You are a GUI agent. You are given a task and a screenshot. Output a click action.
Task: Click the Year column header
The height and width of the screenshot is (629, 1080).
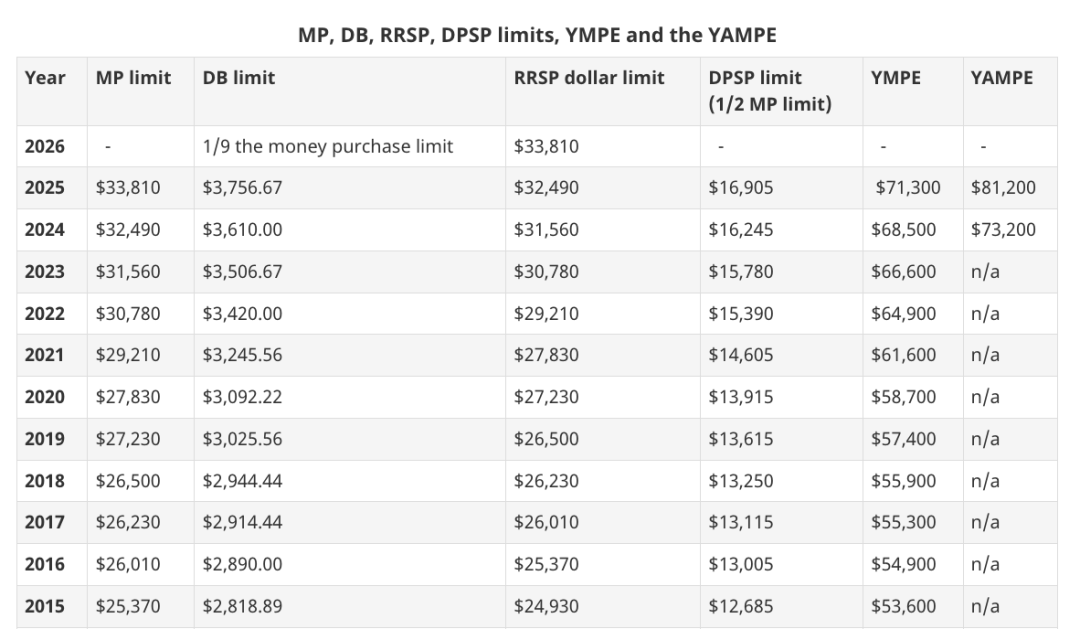pos(45,78)
